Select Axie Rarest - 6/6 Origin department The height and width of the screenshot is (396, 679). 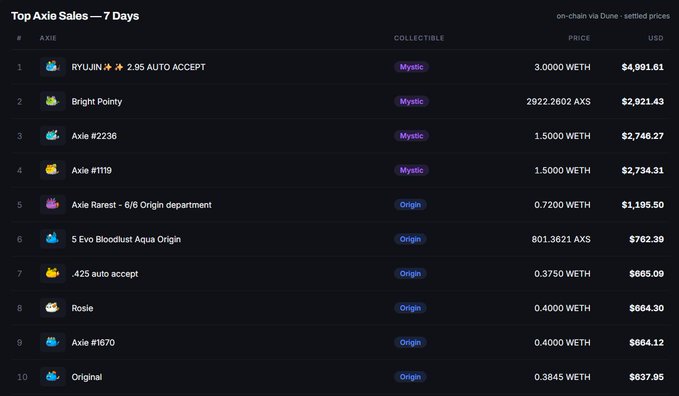[142, 205]
